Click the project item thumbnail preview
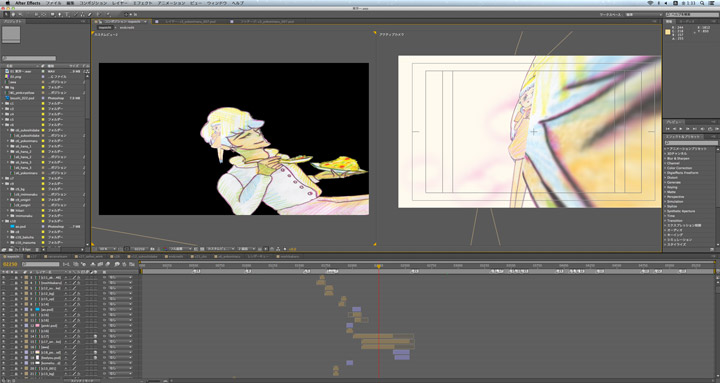This screenshot has width=720, height=383. point(11,35)
